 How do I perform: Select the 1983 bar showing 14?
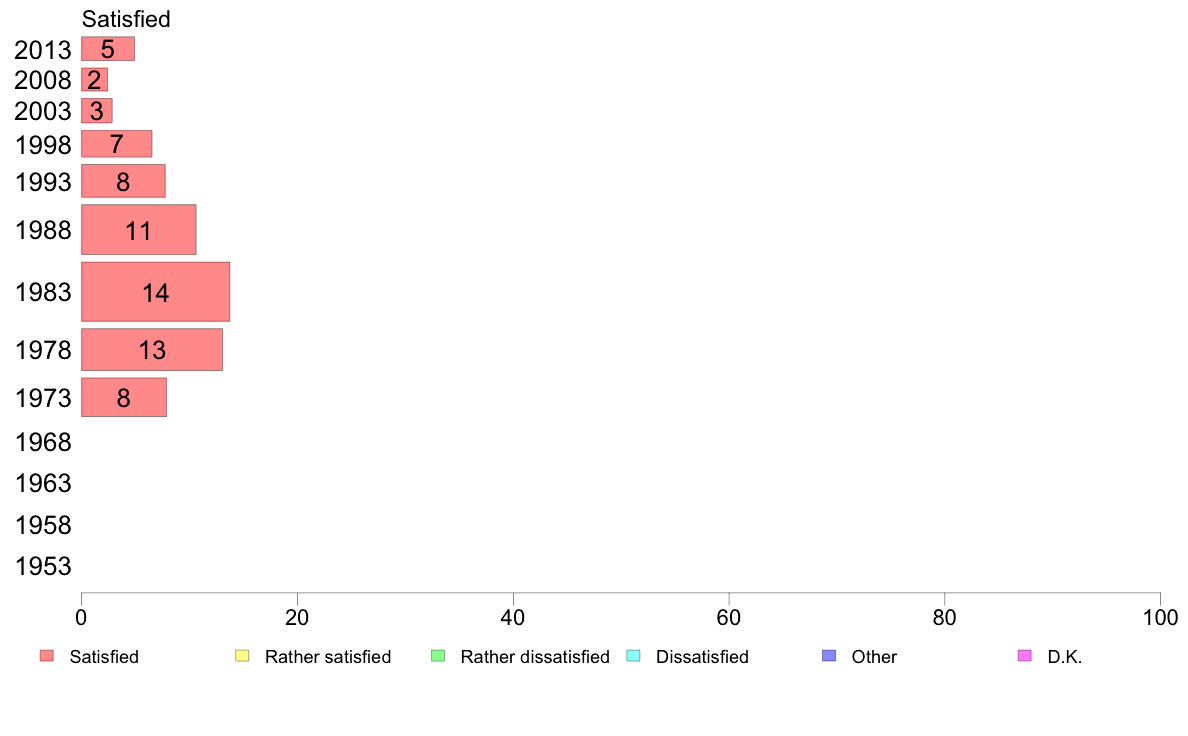(x=155, y=292)
